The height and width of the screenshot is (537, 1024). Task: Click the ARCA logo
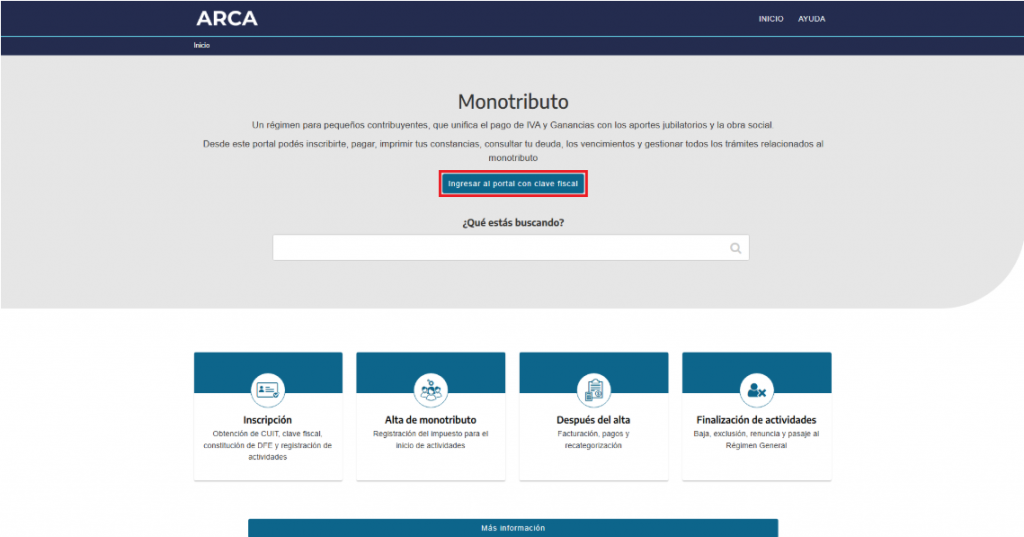[227, 18]
